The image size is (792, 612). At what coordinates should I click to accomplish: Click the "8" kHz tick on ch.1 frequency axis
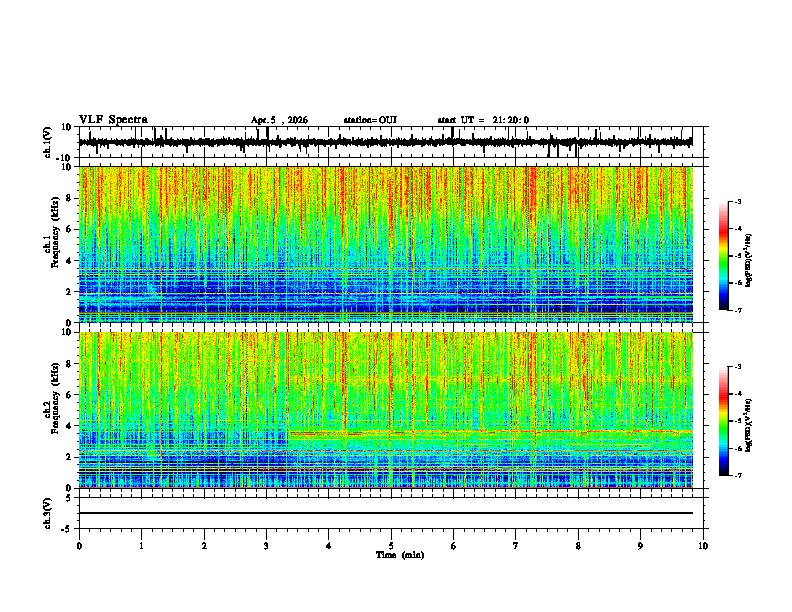pos(70,198)
